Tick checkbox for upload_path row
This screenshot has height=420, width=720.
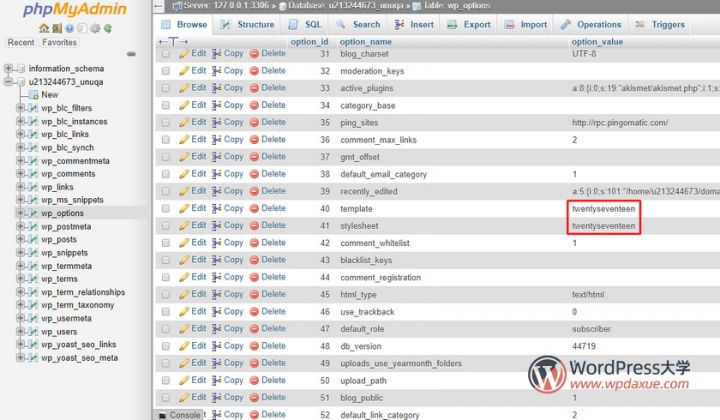pyautogui.click(x=166, y=381)
